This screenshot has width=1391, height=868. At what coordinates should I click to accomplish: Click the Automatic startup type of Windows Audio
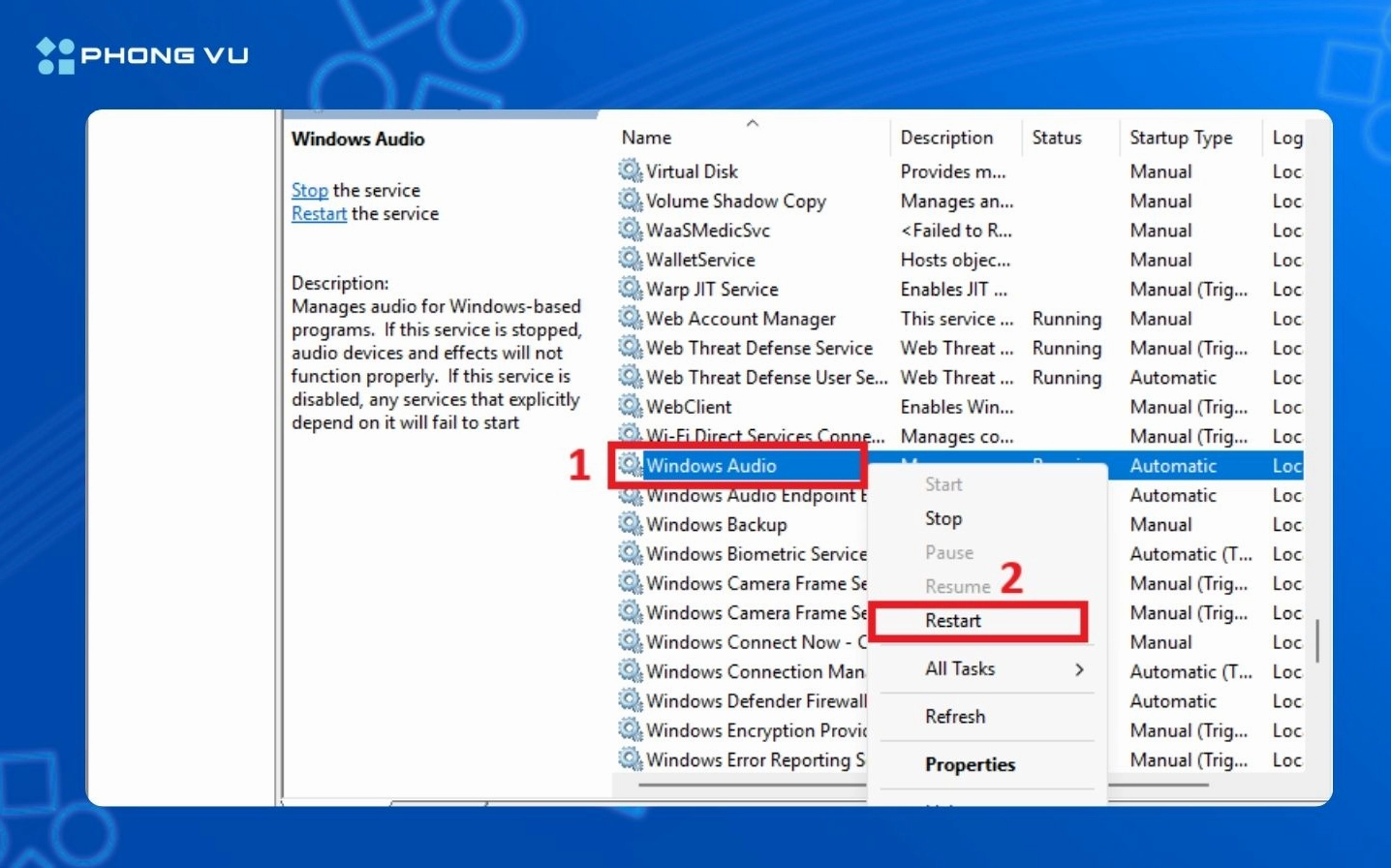tap(1173, 466)
